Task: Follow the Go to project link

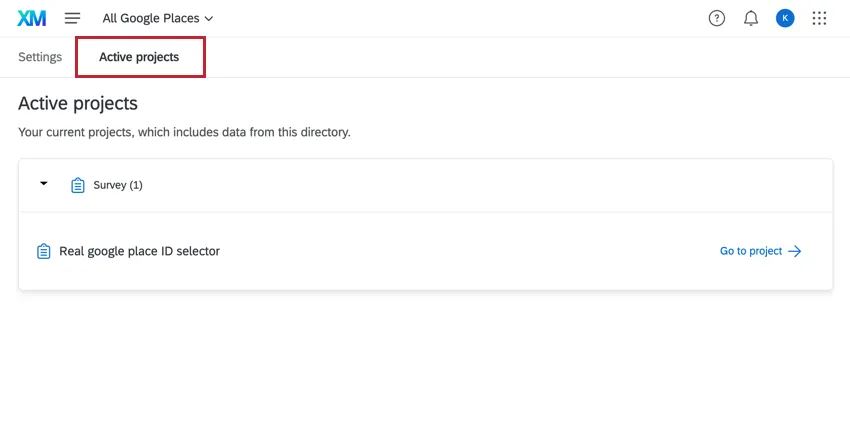Action: (x=751, y=251)
